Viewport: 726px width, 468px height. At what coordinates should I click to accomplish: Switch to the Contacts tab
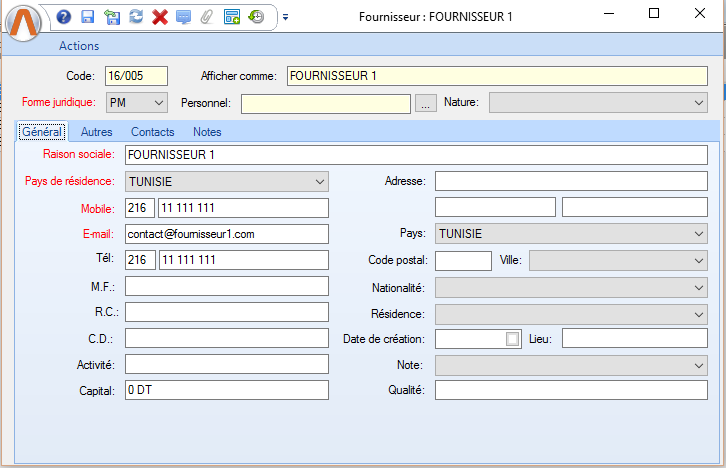[x=152, y=132]
